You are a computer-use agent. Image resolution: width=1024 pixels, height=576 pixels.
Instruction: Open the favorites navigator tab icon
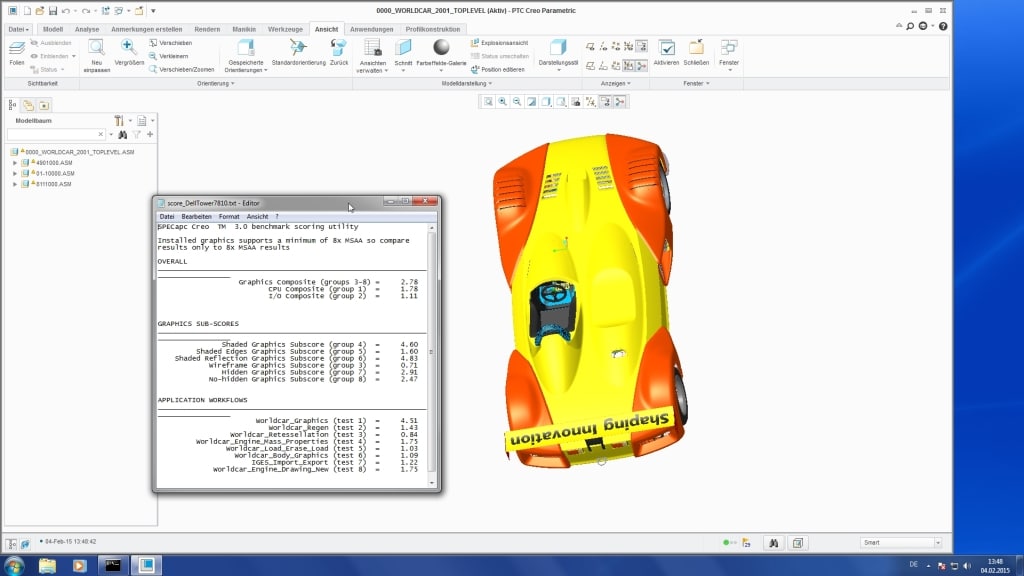pos(44,105)
